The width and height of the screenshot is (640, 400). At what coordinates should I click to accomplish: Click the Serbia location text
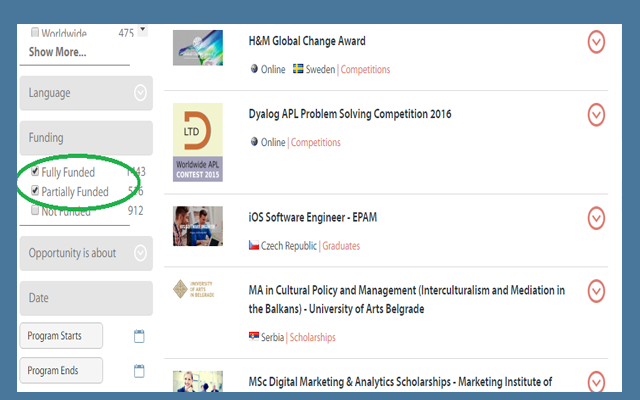(272, 337)
